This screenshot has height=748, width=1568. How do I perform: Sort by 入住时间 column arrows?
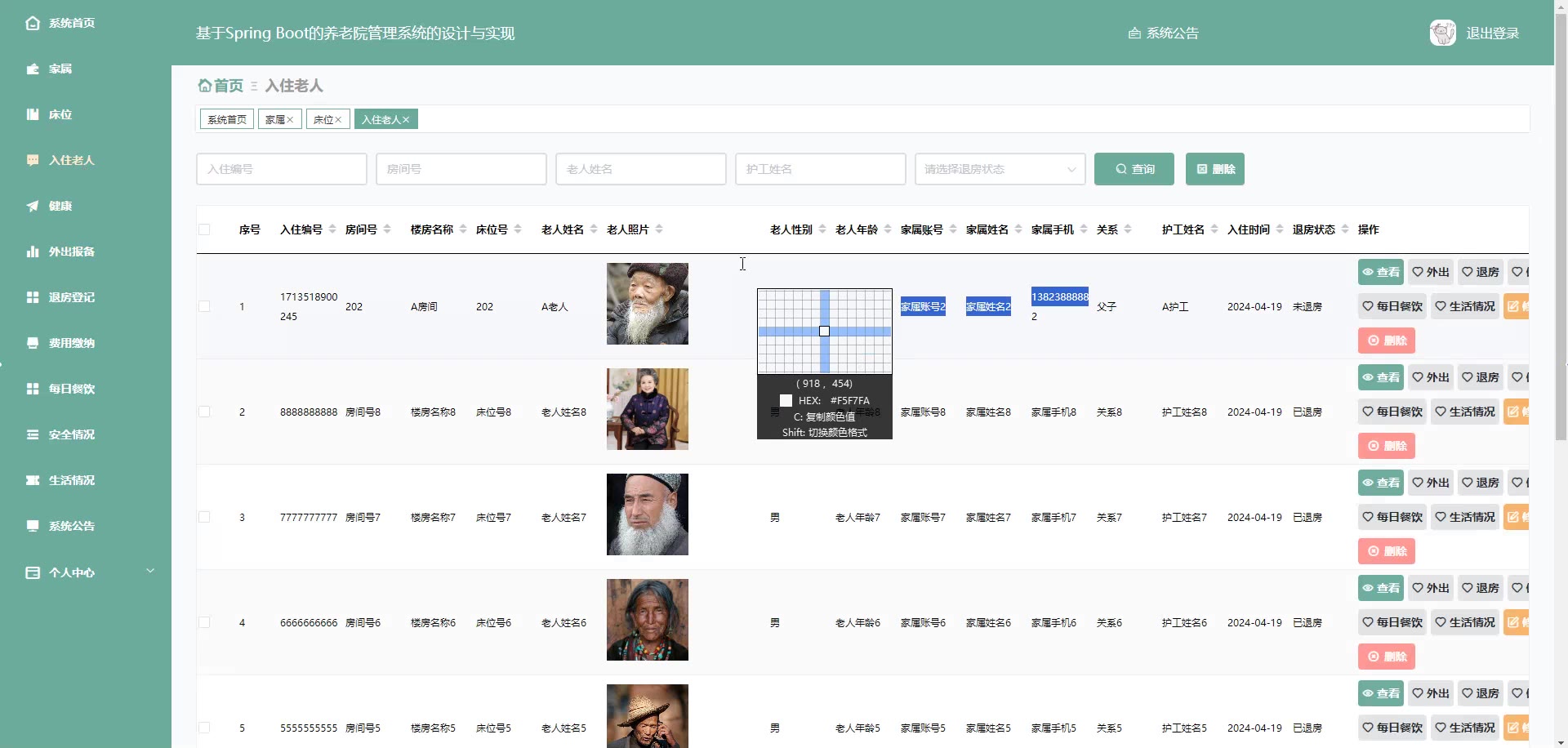click(1280, 229)
